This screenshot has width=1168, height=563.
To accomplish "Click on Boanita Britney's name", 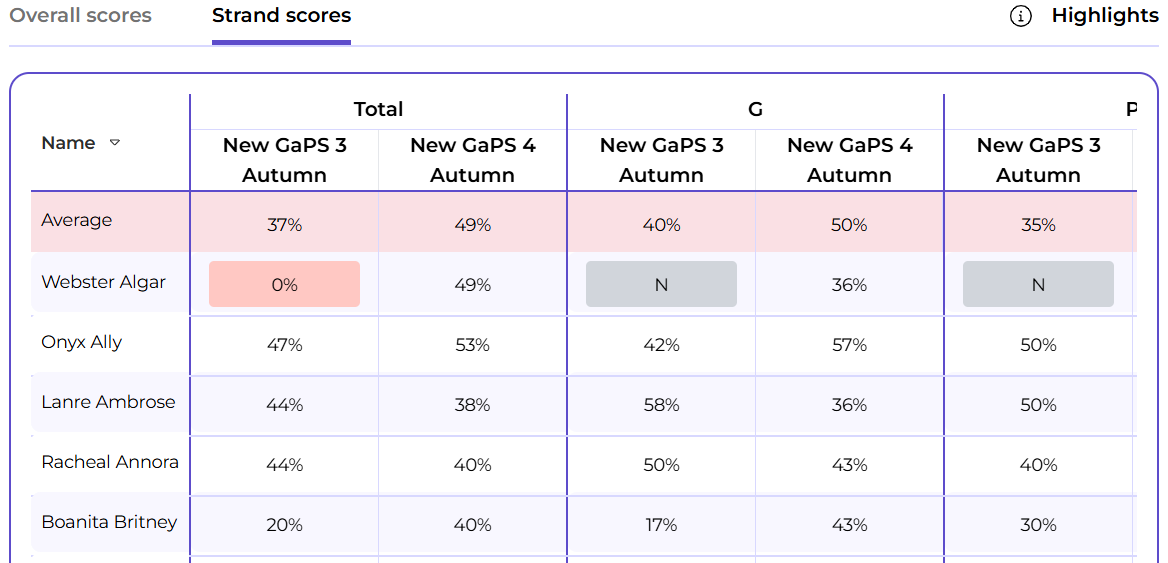I will 109,522.
